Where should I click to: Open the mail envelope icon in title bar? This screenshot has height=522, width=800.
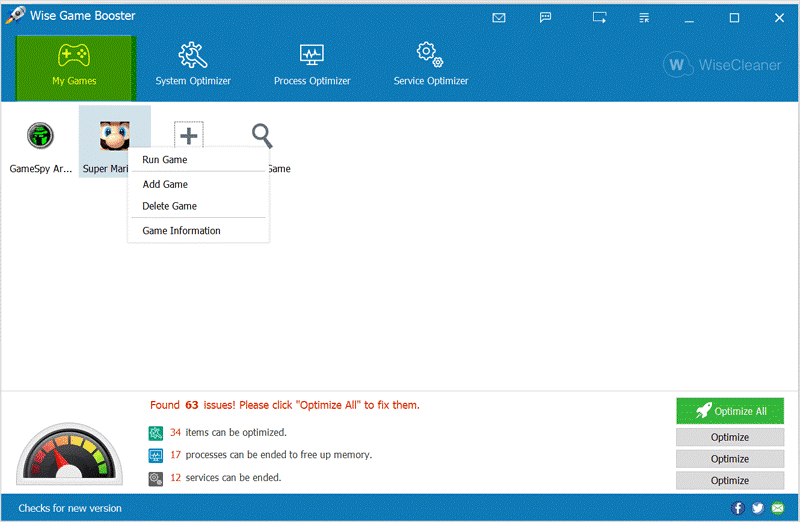[x=498, y=18]
